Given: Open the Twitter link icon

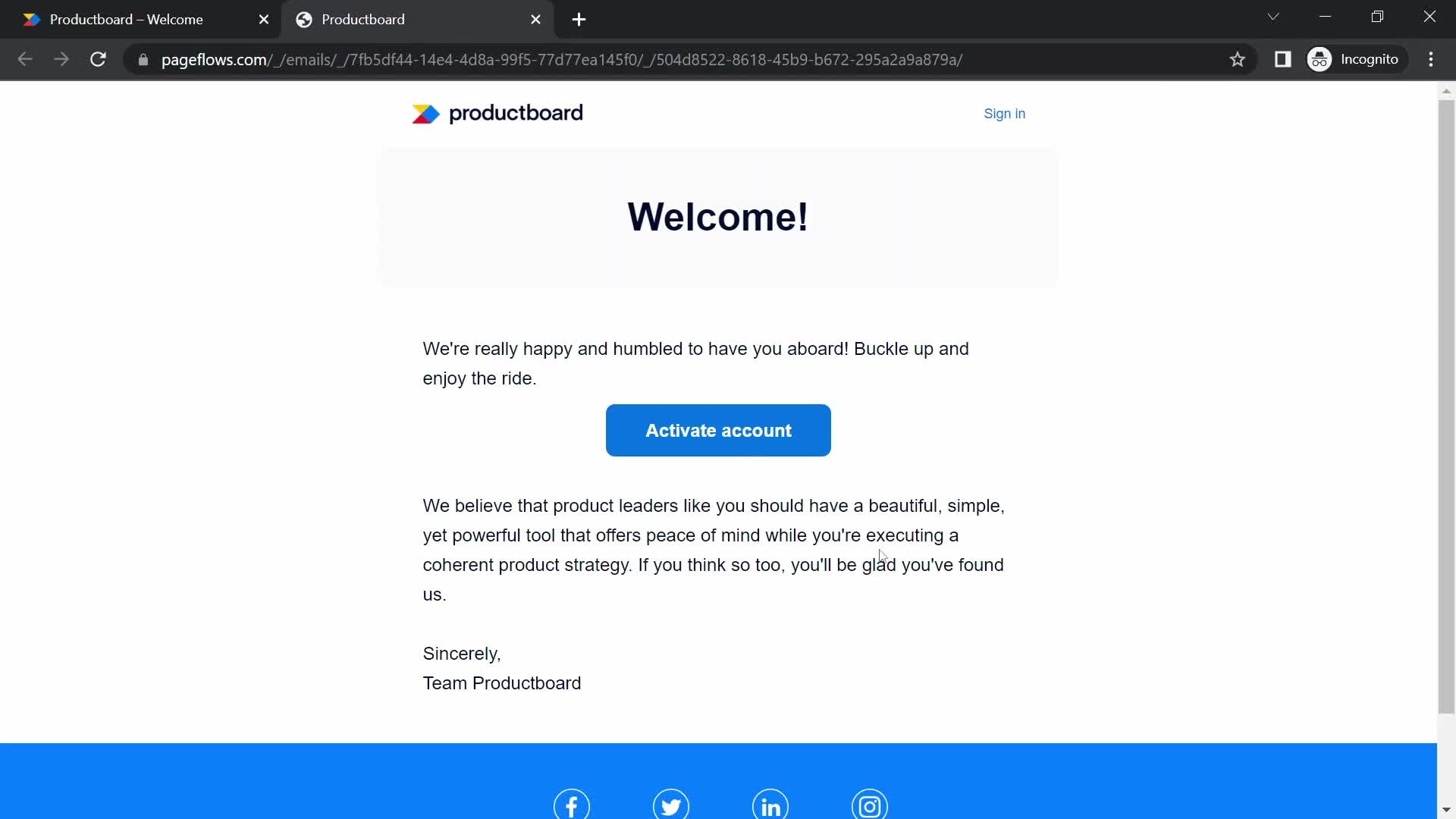Looking at the screenshot, I should 671,805.
